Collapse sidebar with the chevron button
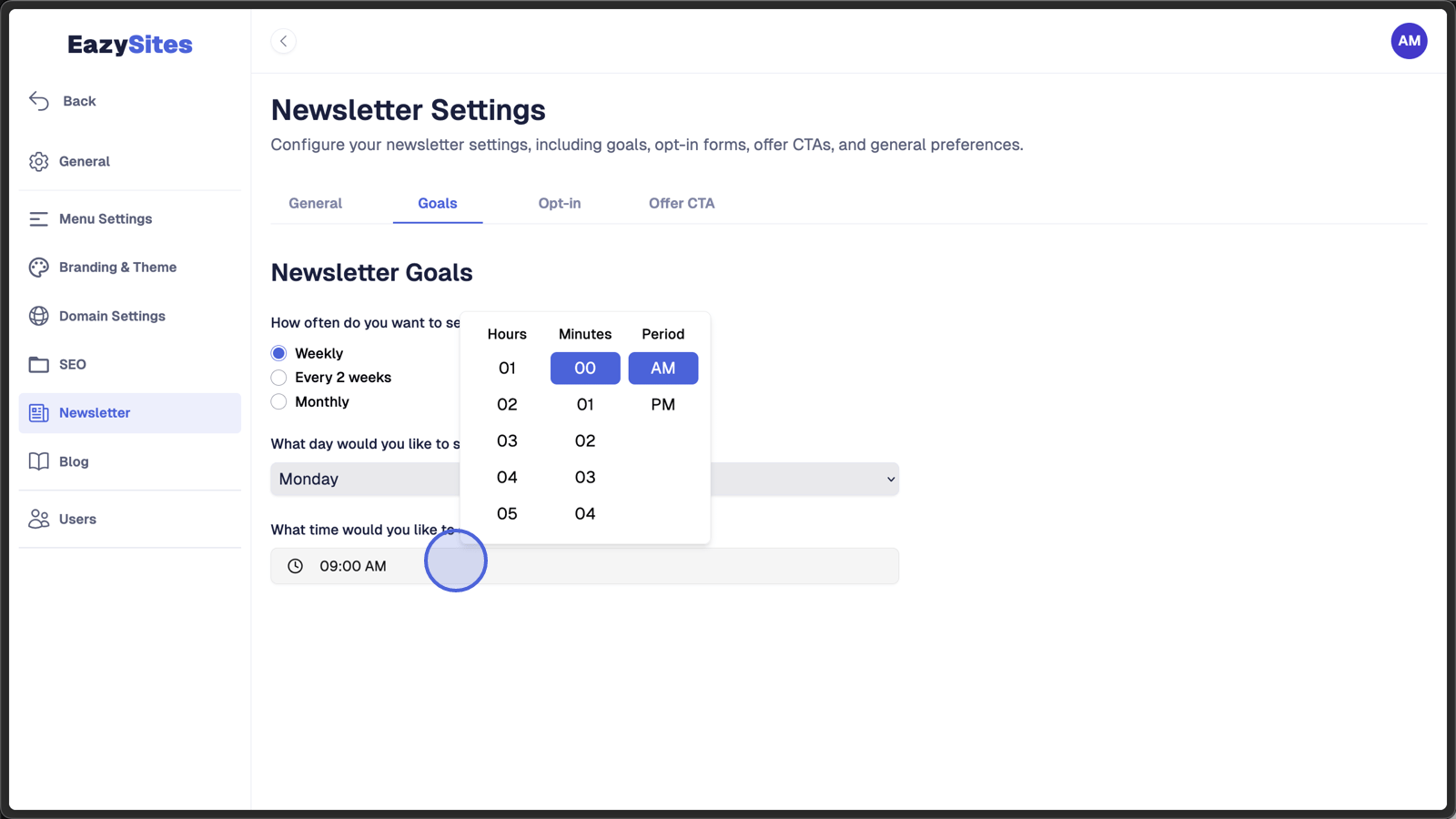The width and height of the screenshot is (1456, 819). (283, 41)
